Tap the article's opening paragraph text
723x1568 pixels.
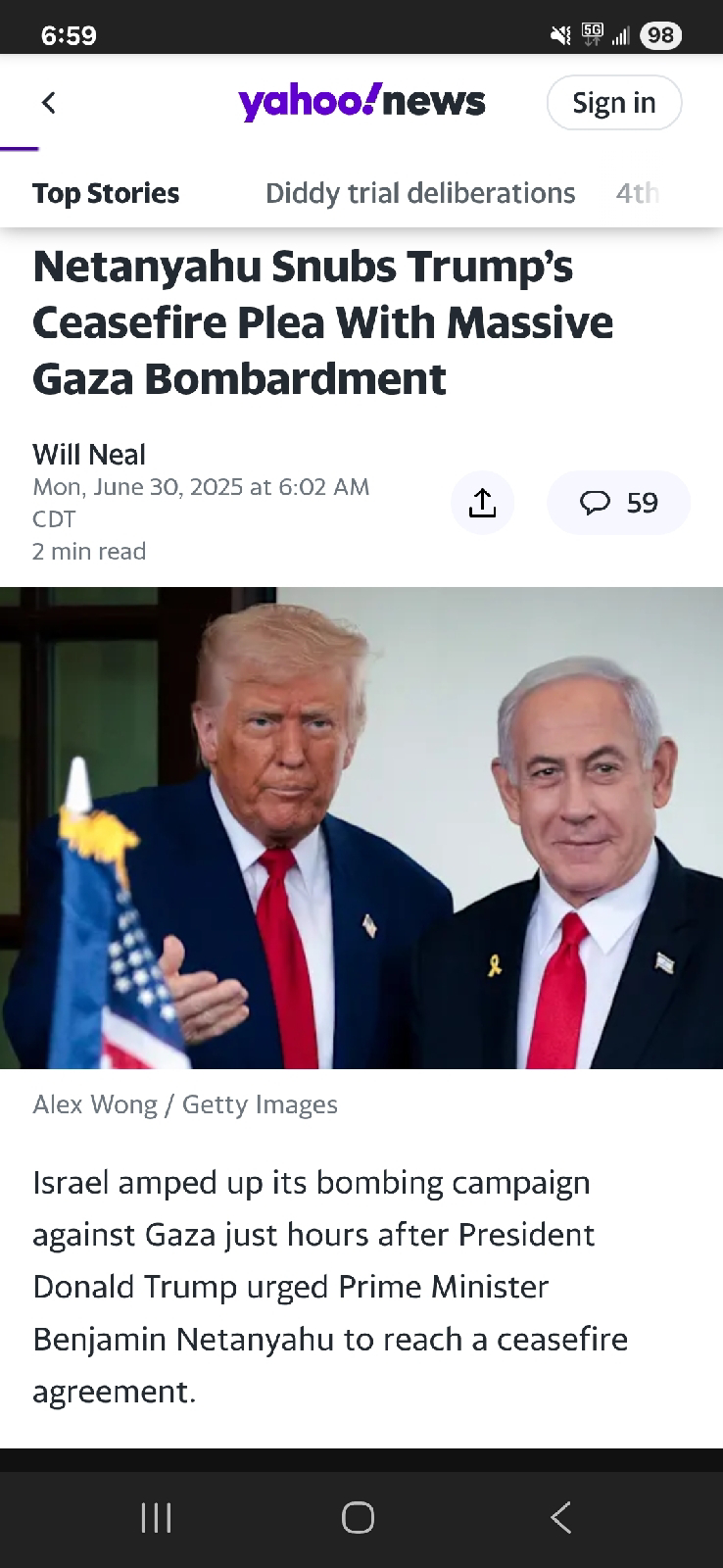pyautogui.click(x=330, y=1287)
